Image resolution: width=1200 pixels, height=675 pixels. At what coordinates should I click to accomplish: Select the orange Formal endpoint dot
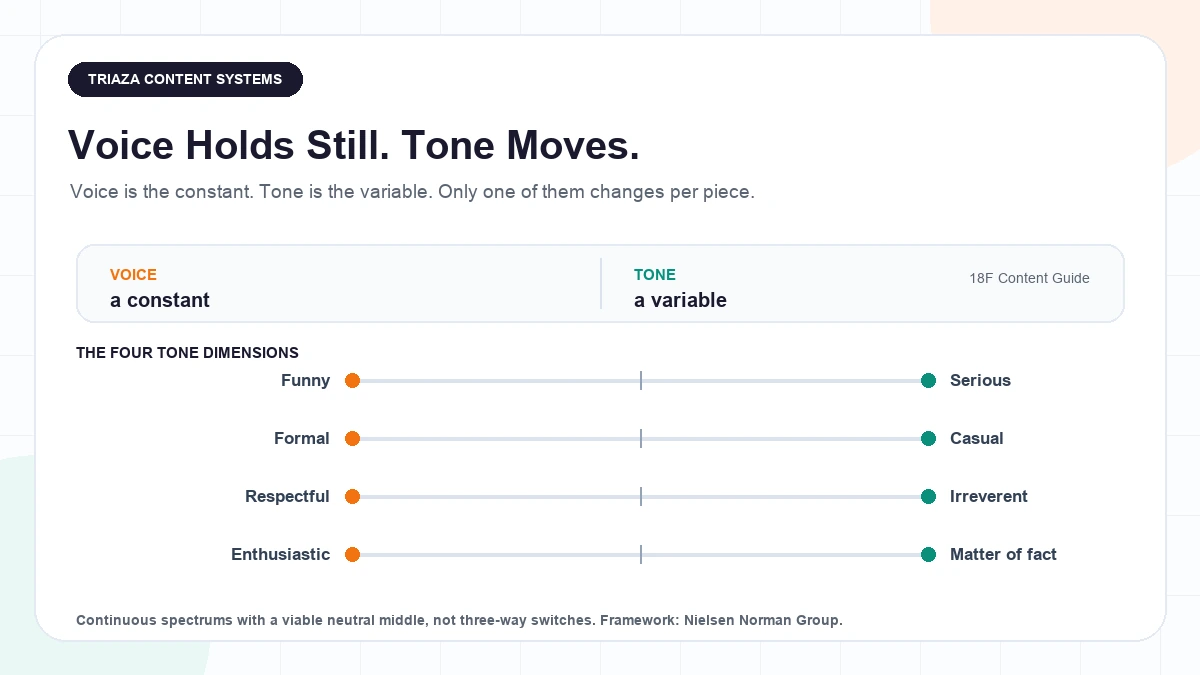pos(352,438)
